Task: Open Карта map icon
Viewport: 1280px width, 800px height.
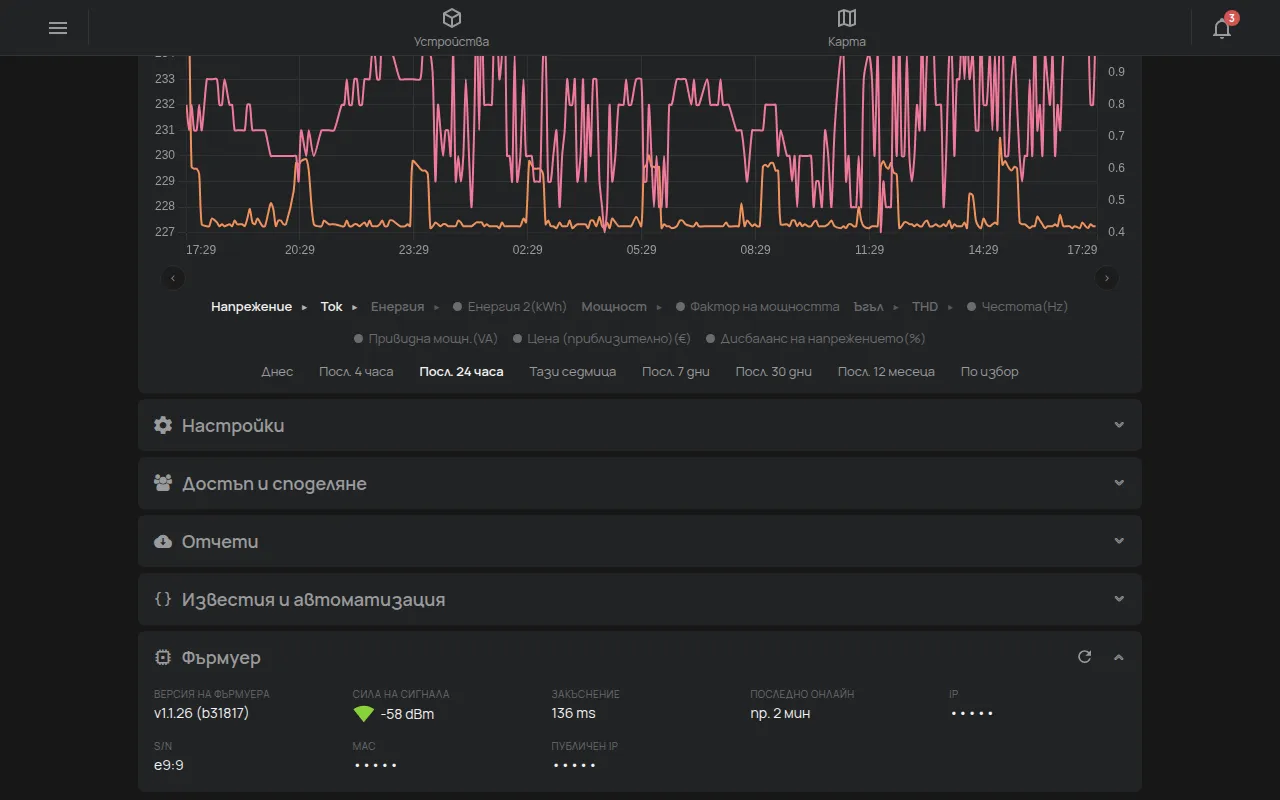Action: coord(847,18)
